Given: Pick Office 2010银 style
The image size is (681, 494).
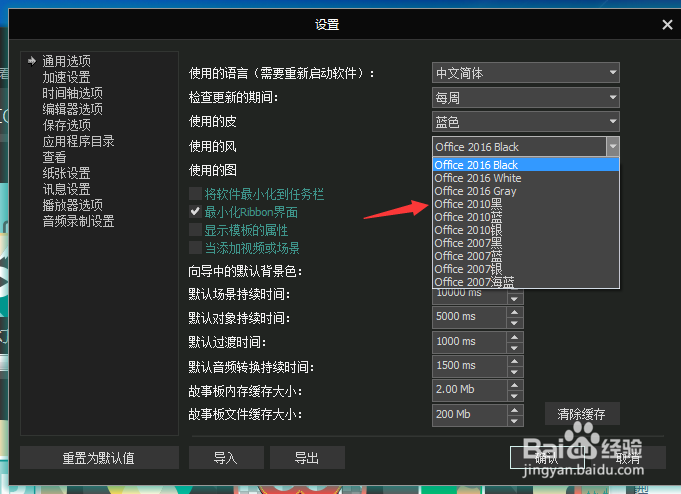Looking at the screenshot, I should coord(526,230).
